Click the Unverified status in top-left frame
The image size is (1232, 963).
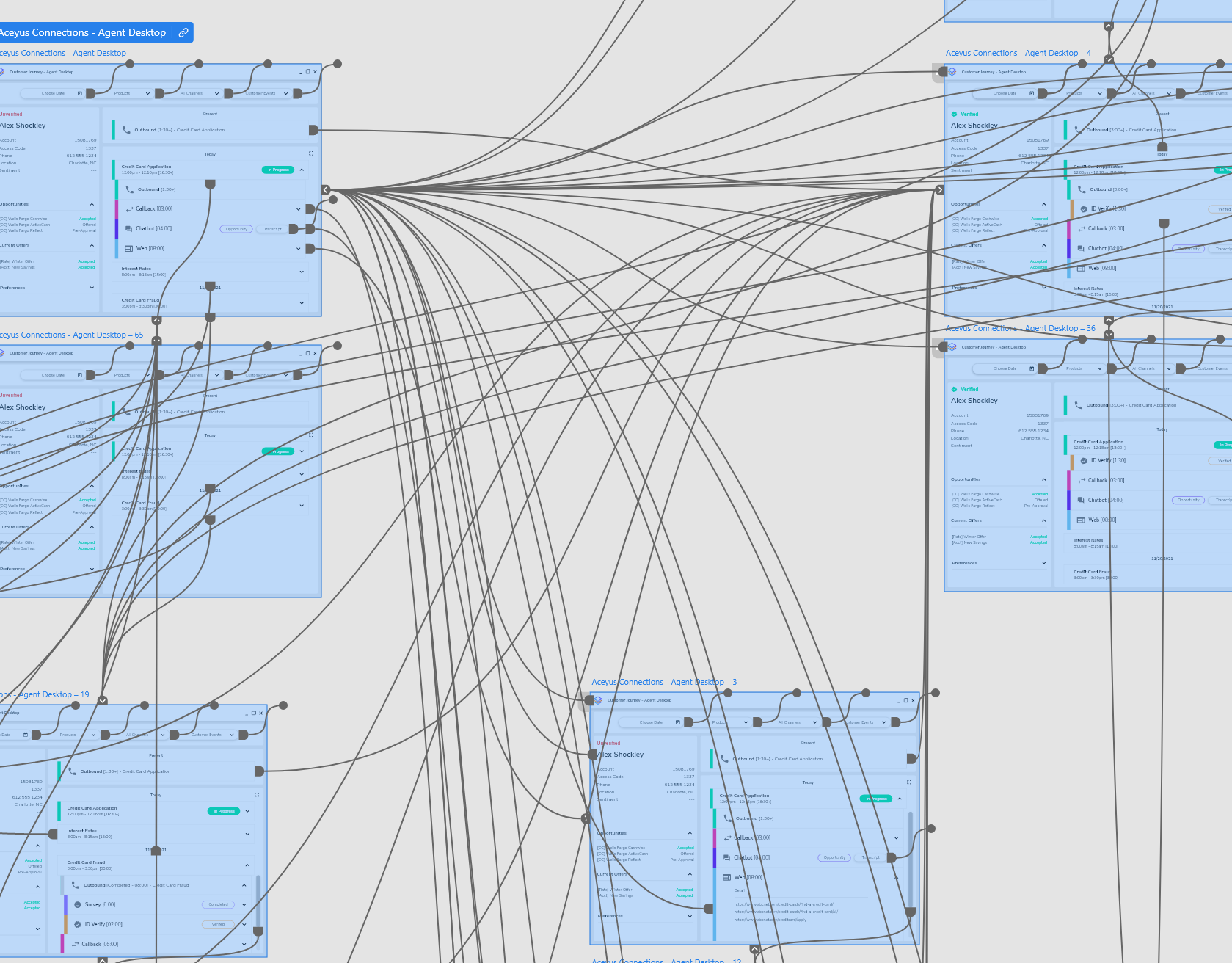tap(11, 114)
